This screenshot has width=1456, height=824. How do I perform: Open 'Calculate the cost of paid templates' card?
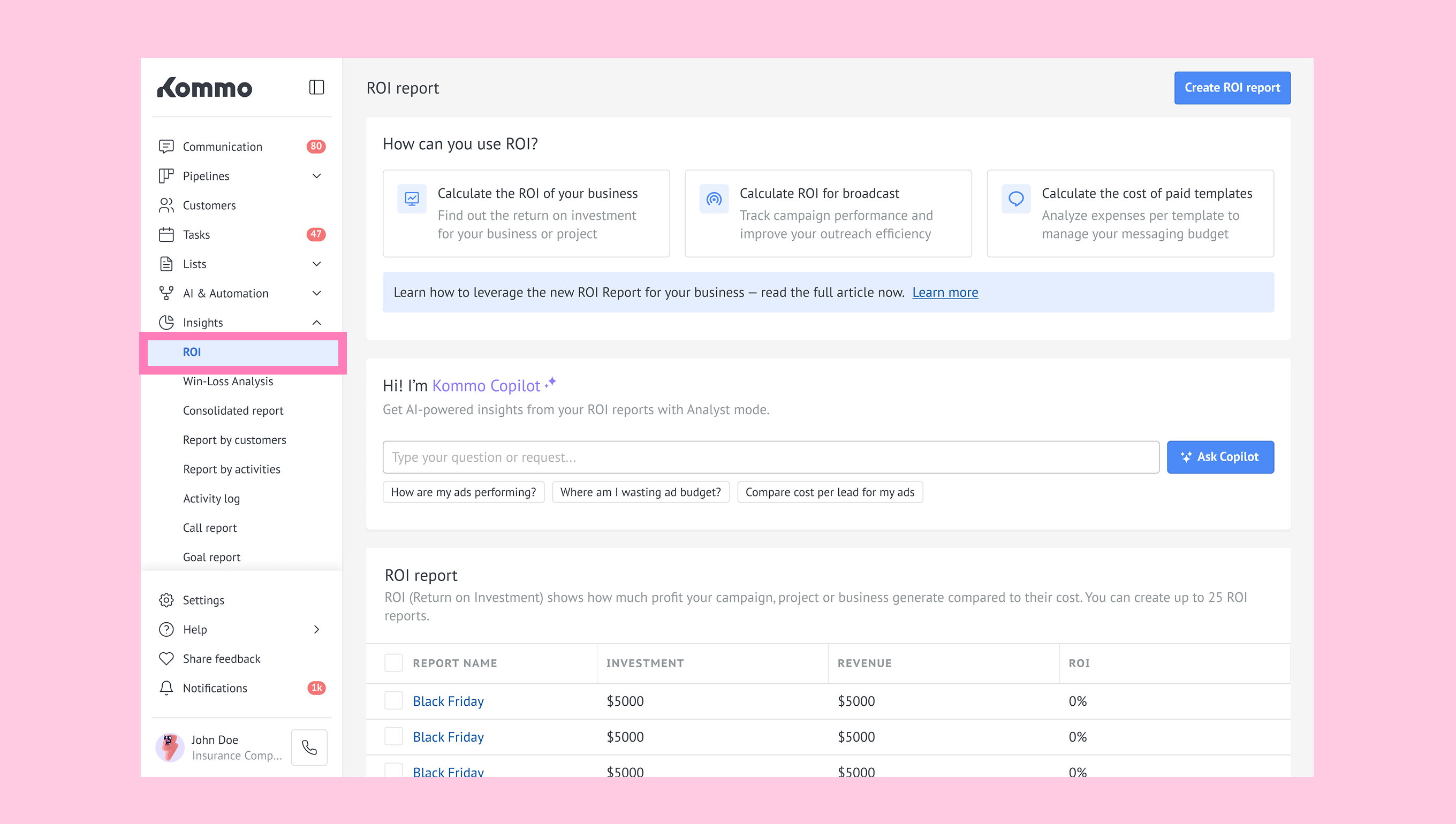(x=1131, y=213)
